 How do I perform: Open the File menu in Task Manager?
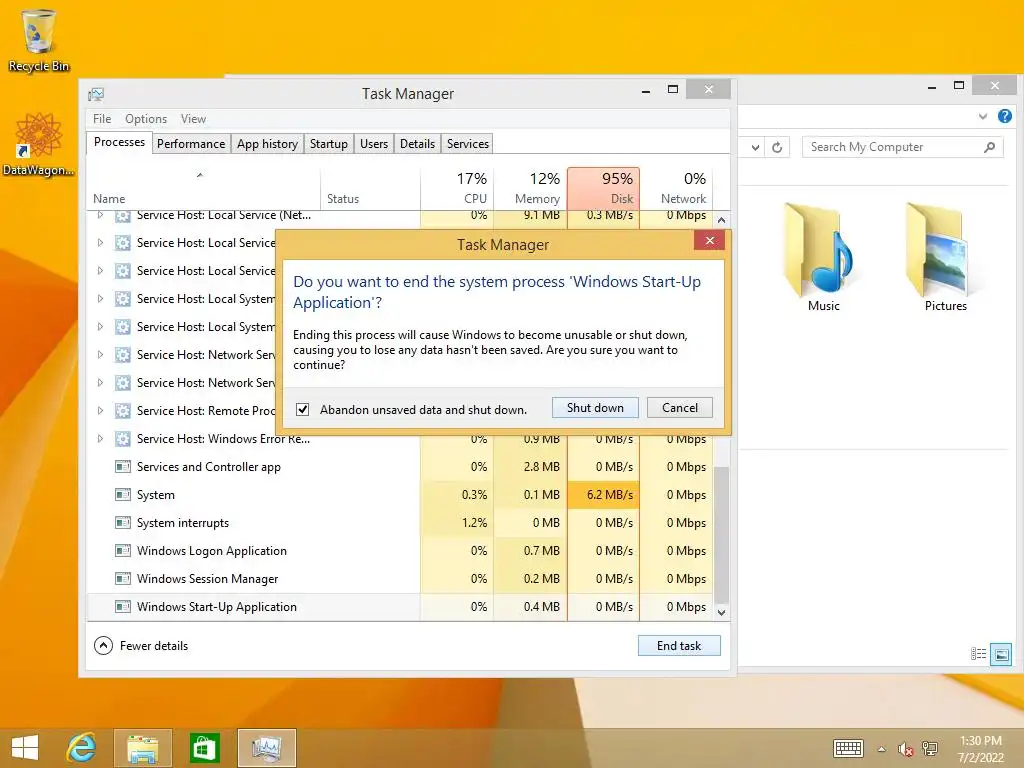click(102, 119)
